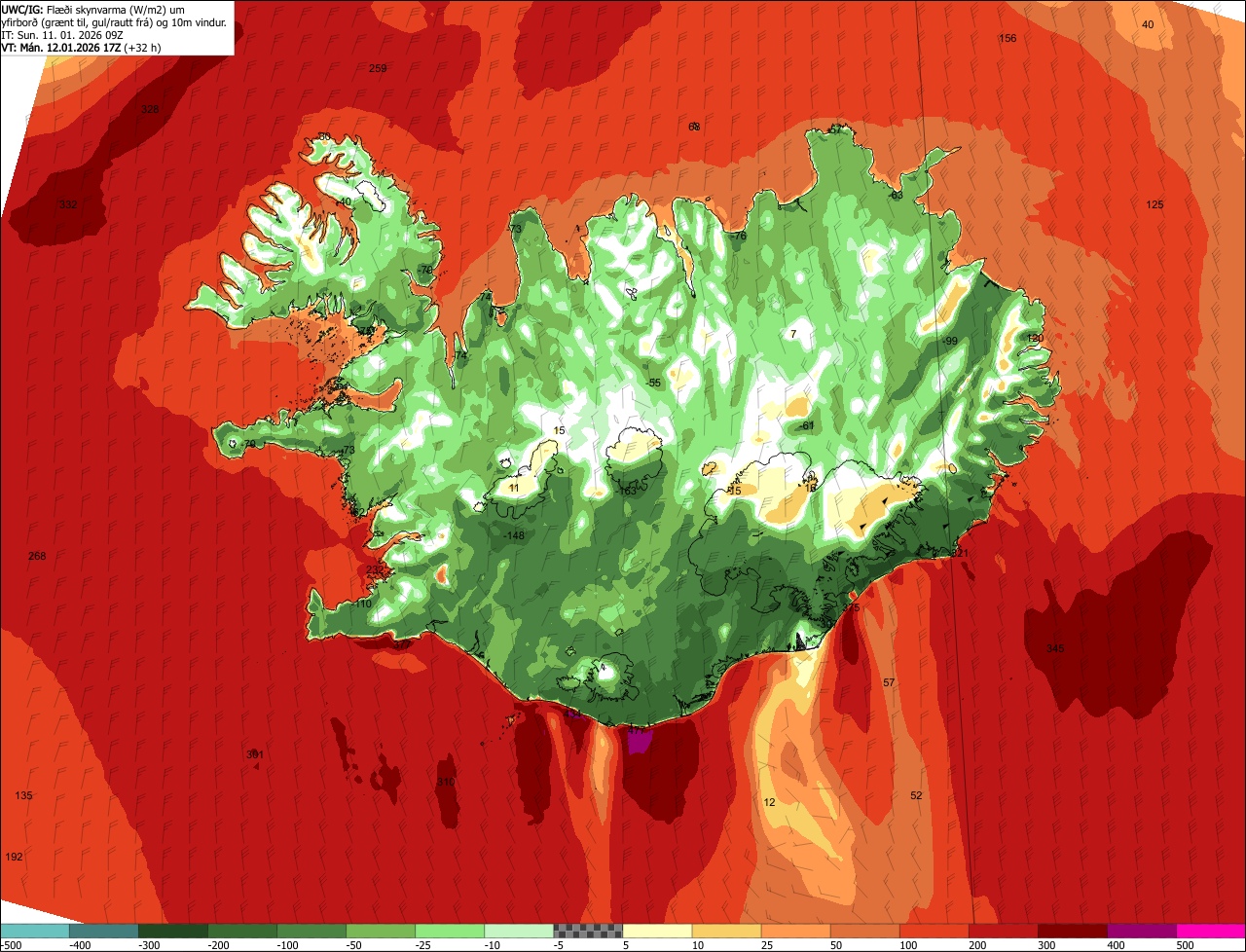
Task: Click the '-163' value below the central glacier
Action: click(x=627, y=492)
